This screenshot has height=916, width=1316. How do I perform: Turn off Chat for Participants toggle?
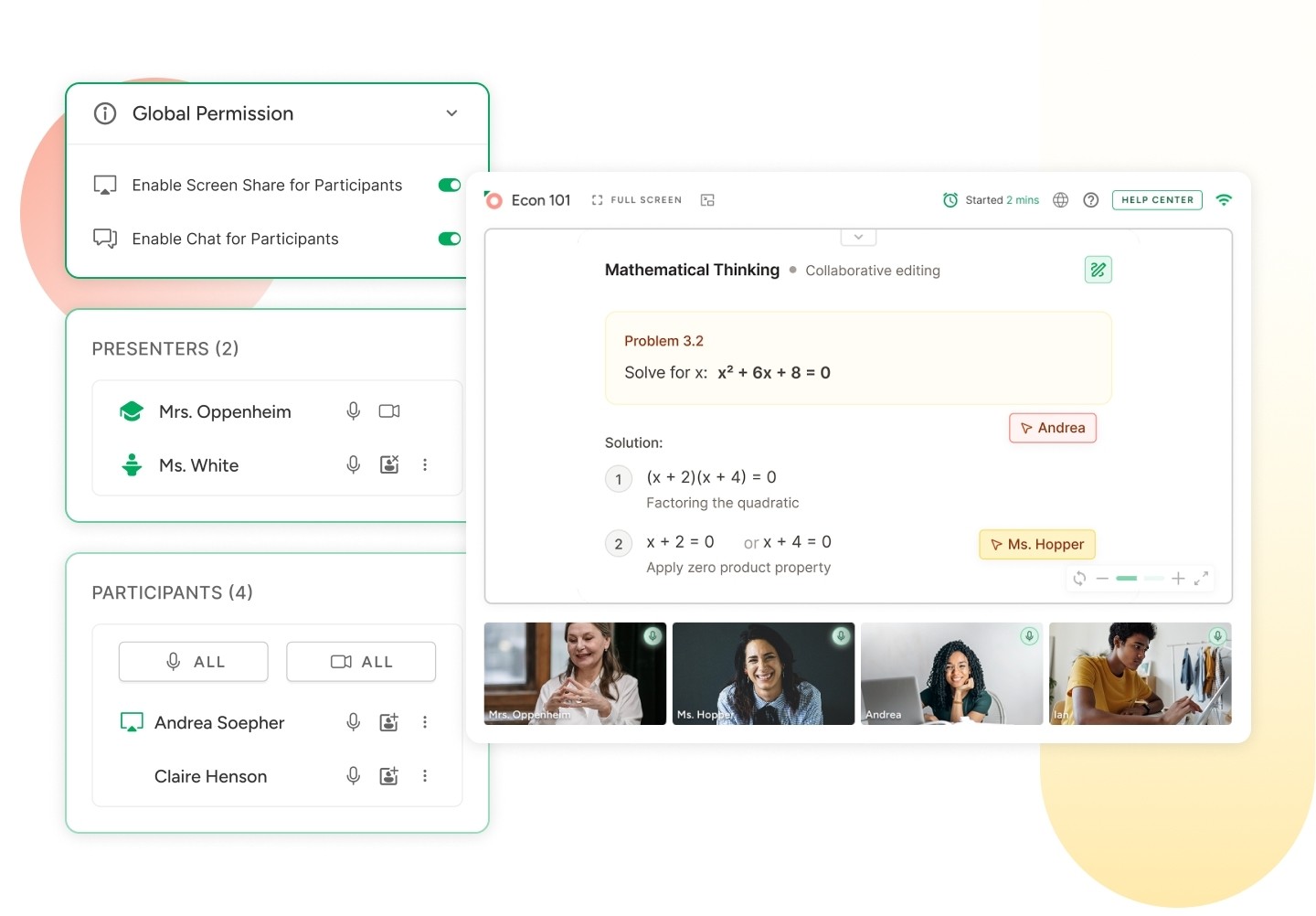pos(449,239)
